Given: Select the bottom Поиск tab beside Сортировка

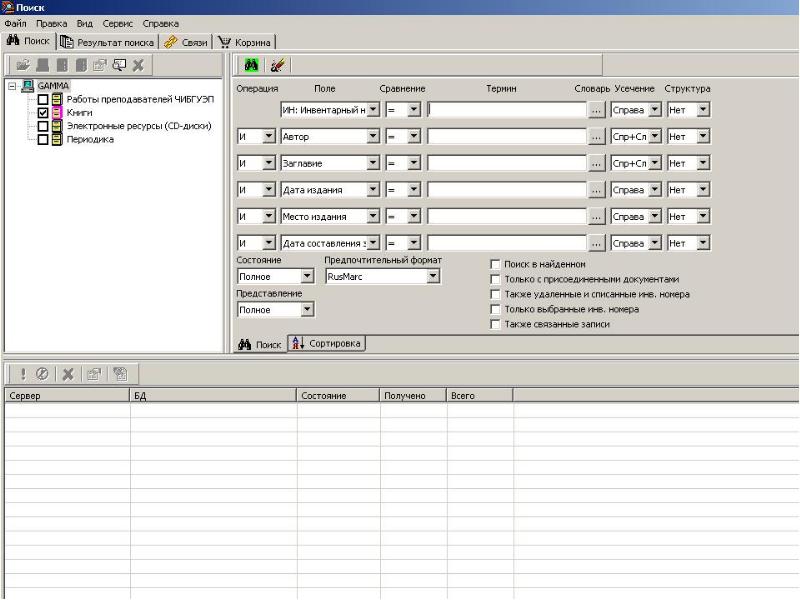Looking at the screenshot, I should click(260, 344).
